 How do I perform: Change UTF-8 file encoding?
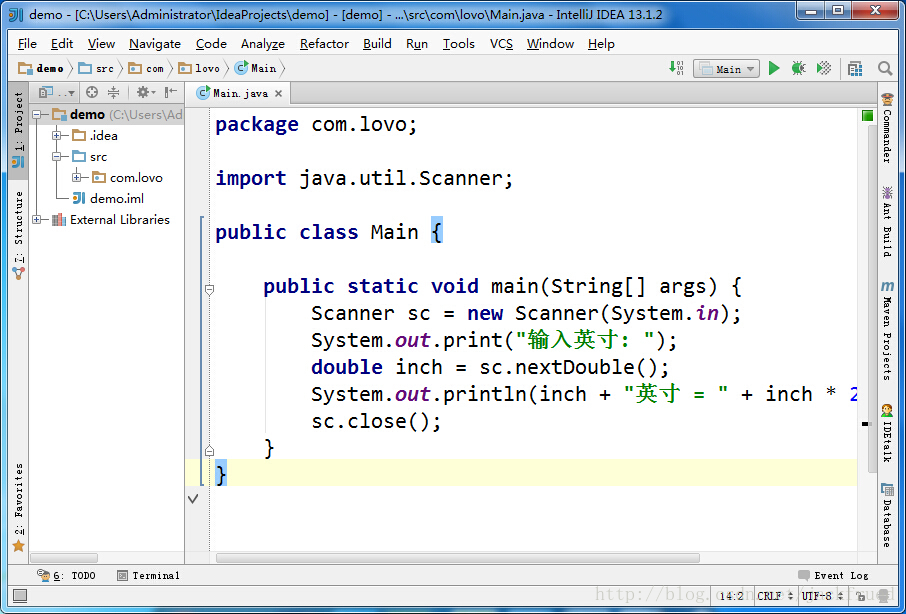tap(823, 596)
